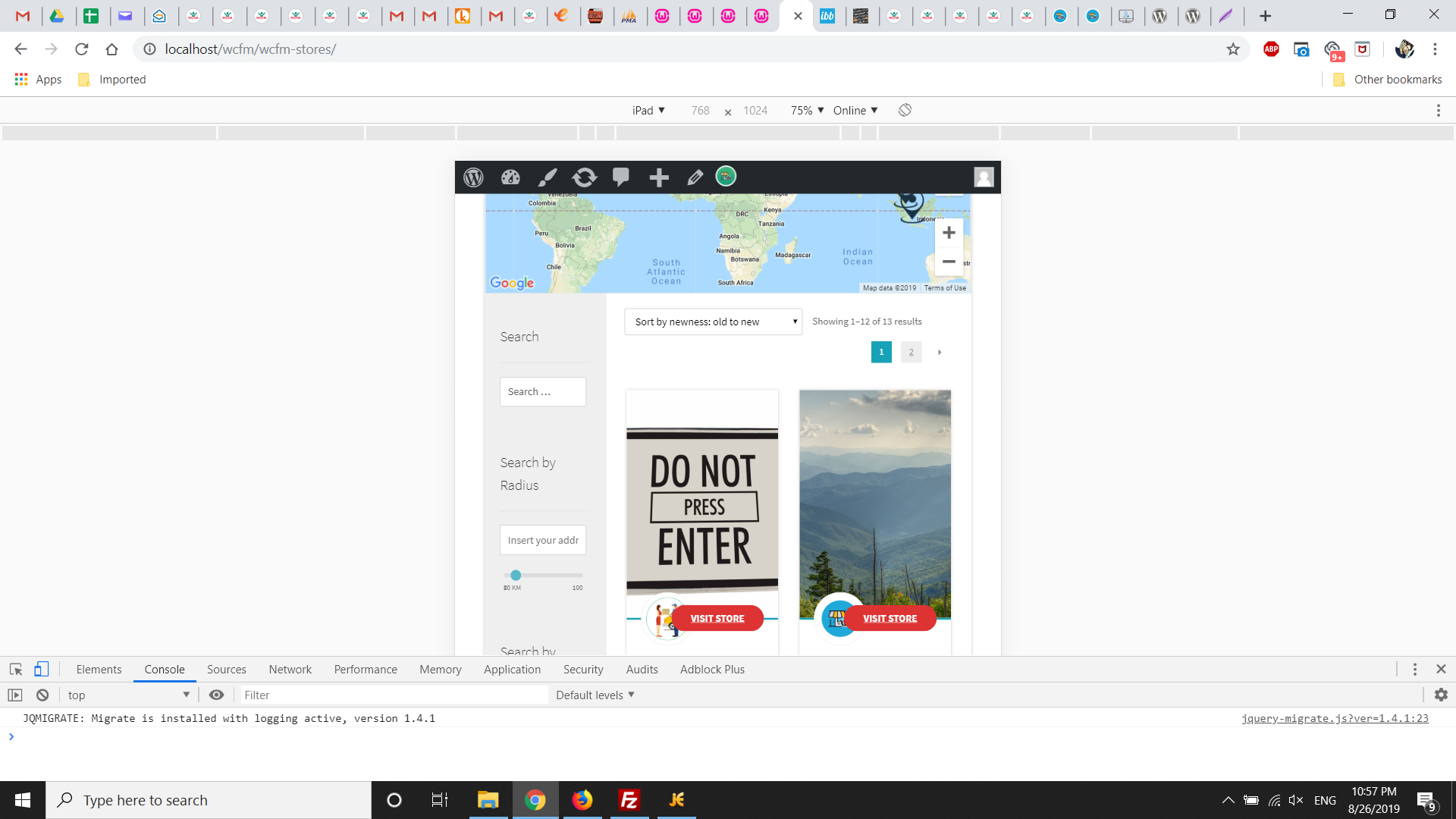Open the Chrome taskbar icon
Screen dimensions: 1456x819
coord(535,800)
